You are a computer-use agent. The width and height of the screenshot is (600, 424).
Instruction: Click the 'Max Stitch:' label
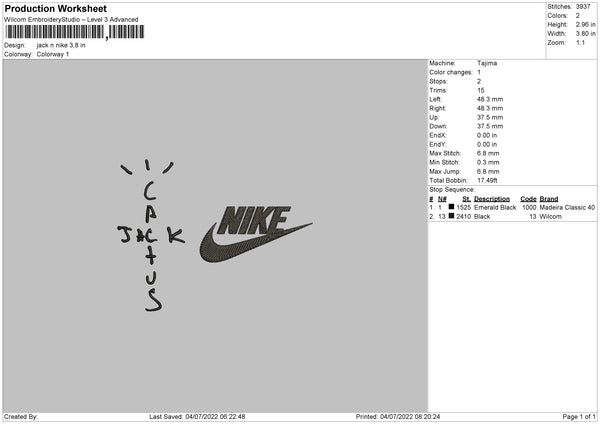click(x=445, y=153)
